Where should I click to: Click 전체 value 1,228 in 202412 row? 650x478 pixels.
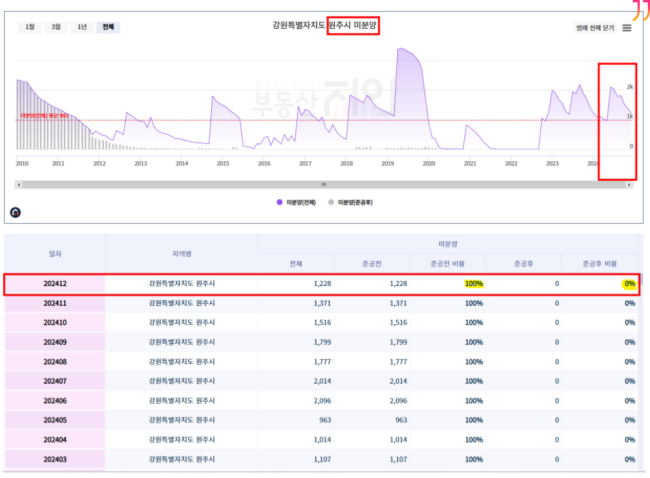(322, 284)
